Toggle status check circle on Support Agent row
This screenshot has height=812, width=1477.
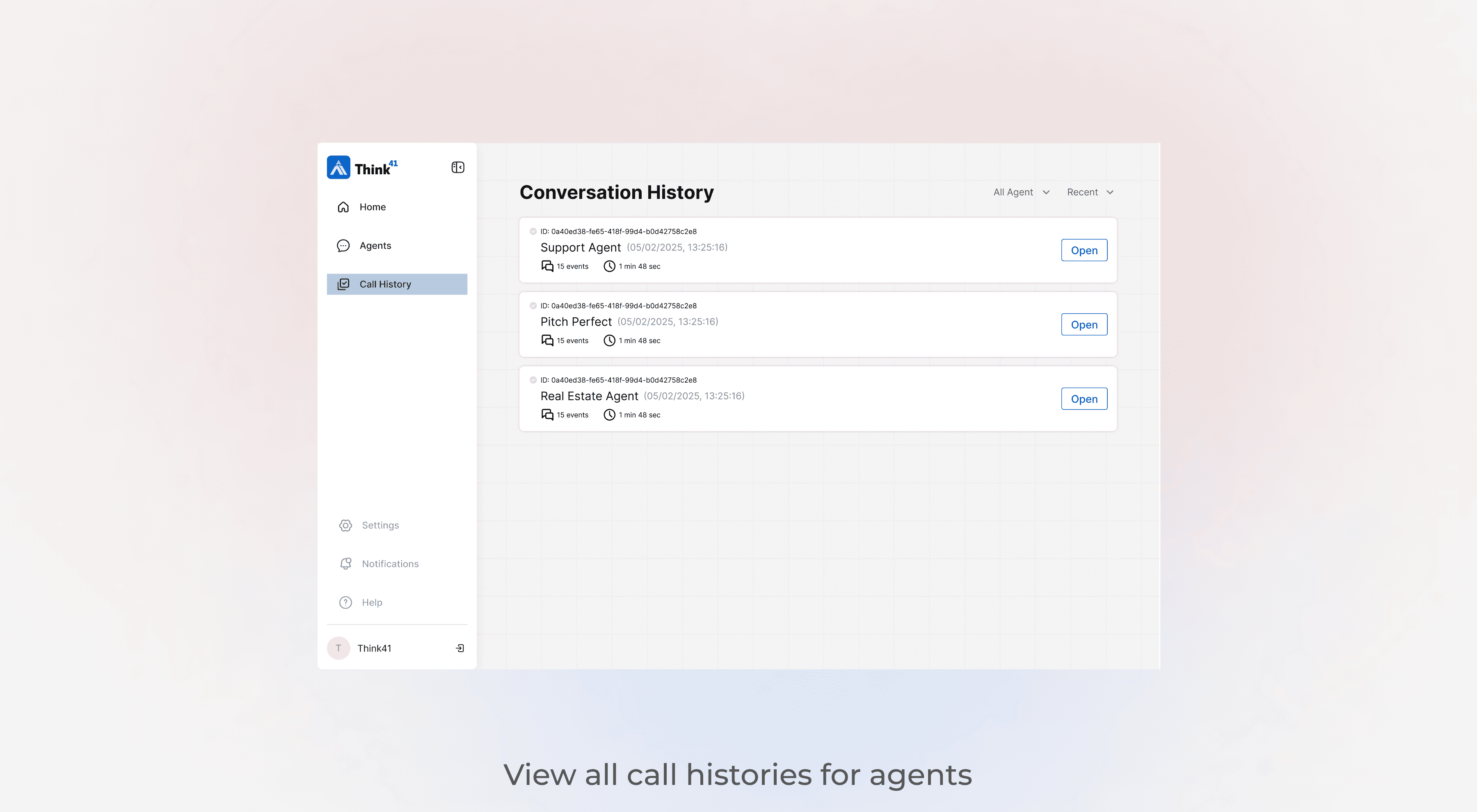[x=533, y=232]
